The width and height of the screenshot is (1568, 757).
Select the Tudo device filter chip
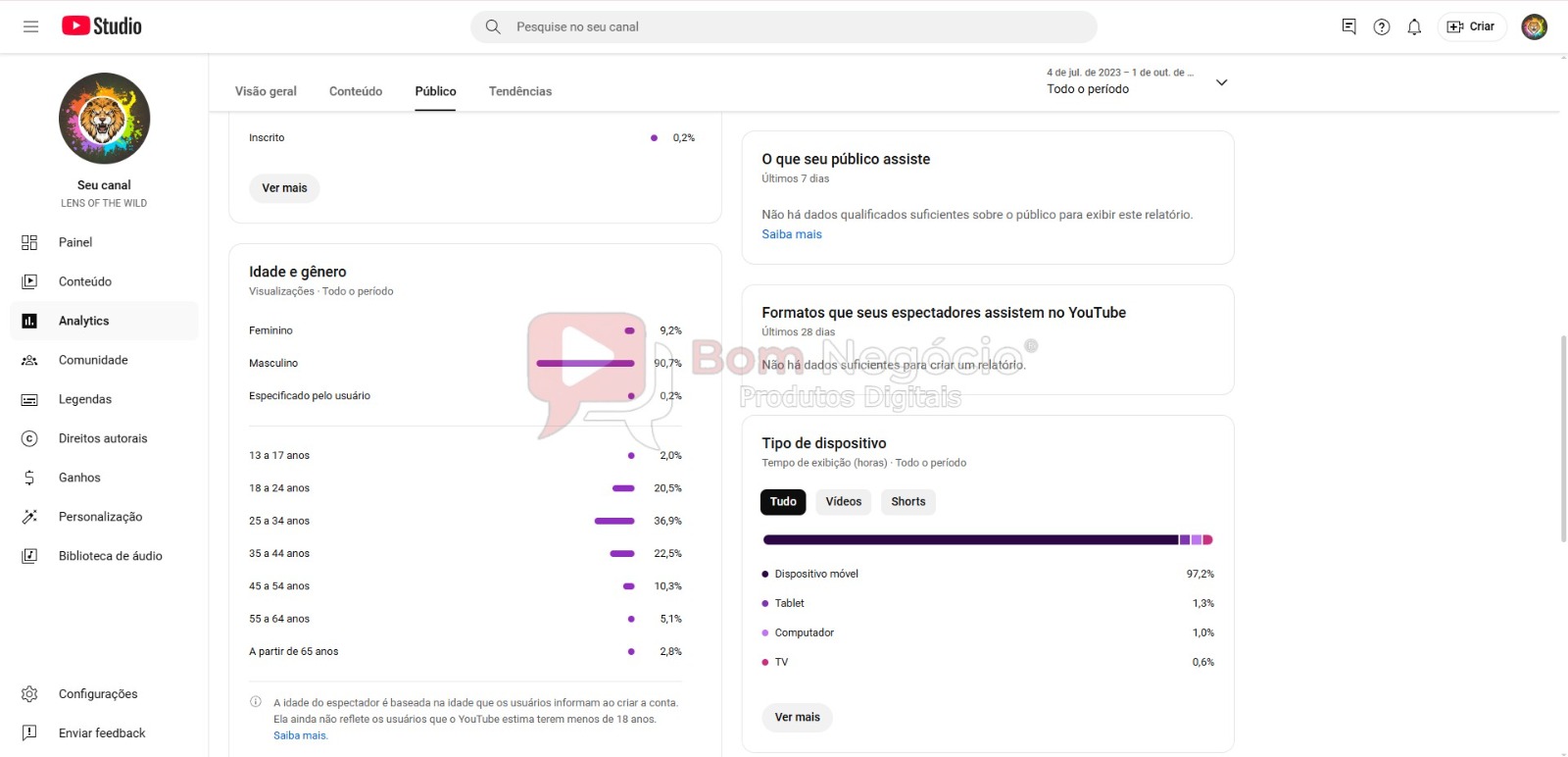pyautogui.click(x=783, y=502)
